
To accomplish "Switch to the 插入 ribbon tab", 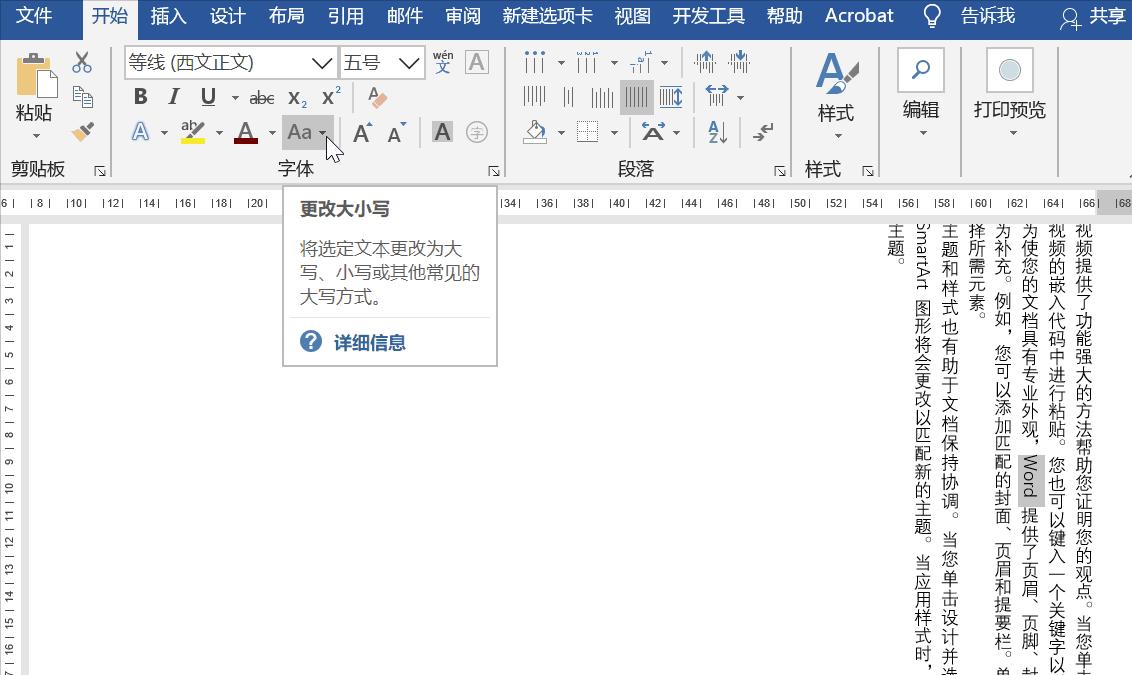I will [x=167, y=16].
